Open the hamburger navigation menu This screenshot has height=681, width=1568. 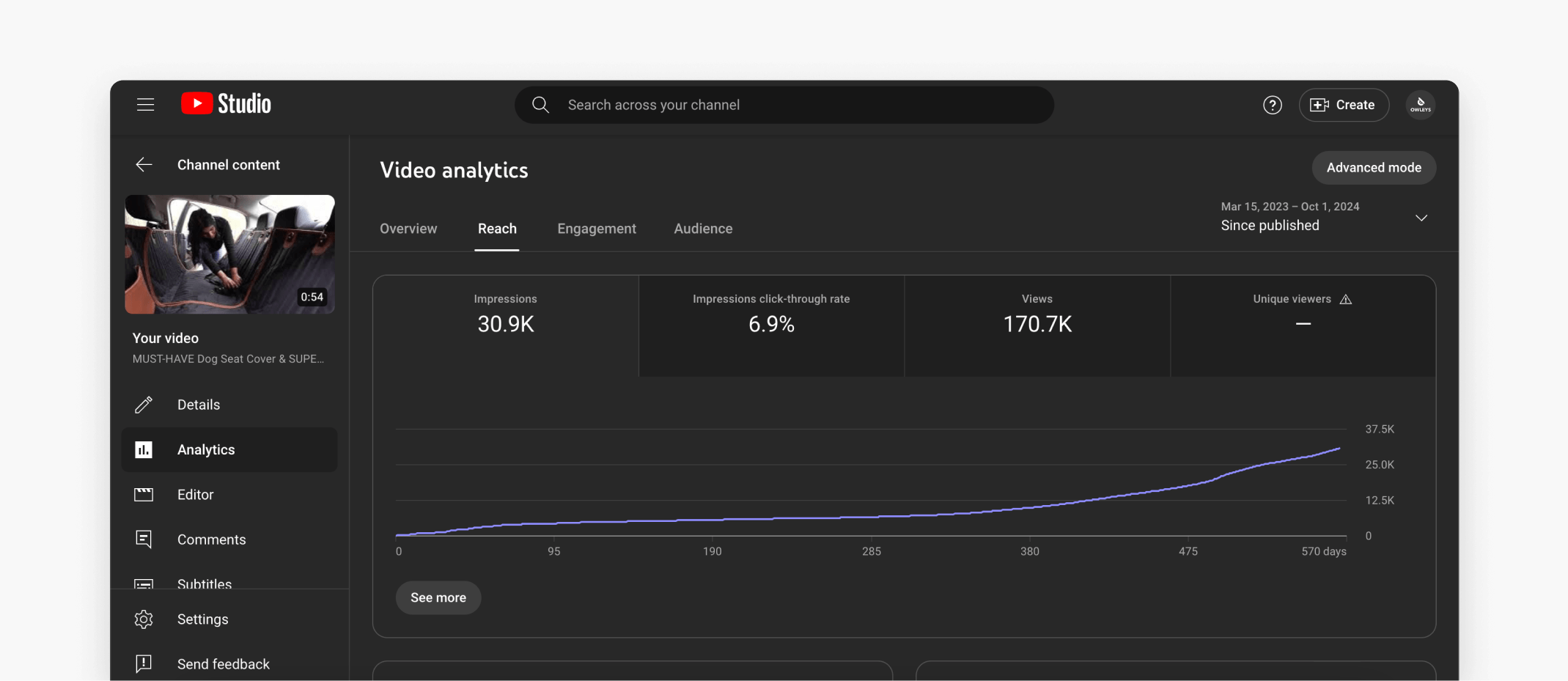[x=145, y=105]
